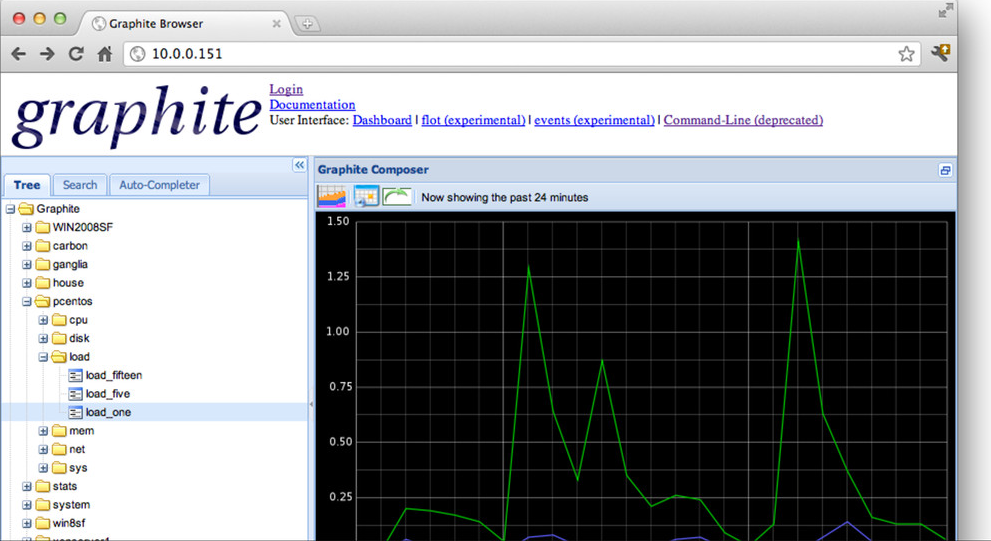991x541 pixels.
Task: Collapse the load tree node
Action: tap(43, 357)
